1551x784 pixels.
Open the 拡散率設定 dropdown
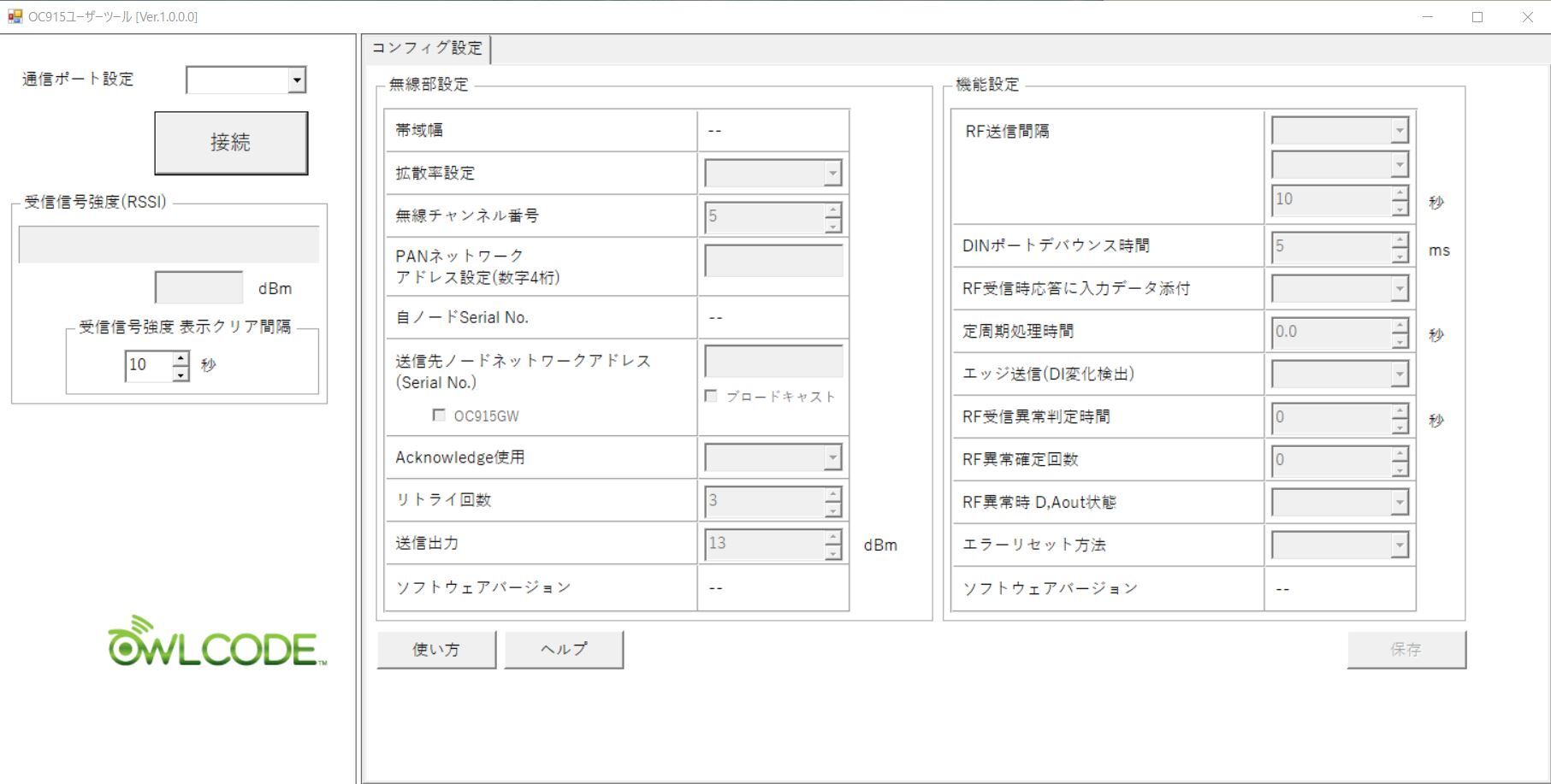point(832,173)
